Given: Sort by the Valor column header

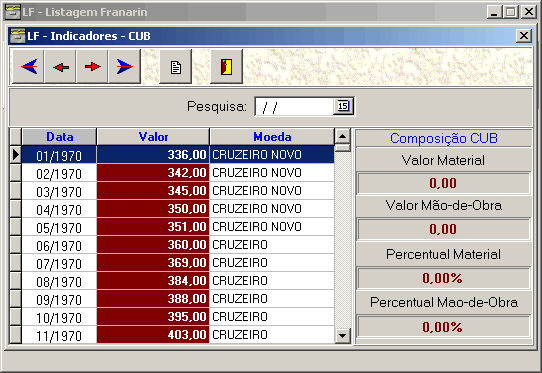Looking at the screenshot, I should [153, 137].
